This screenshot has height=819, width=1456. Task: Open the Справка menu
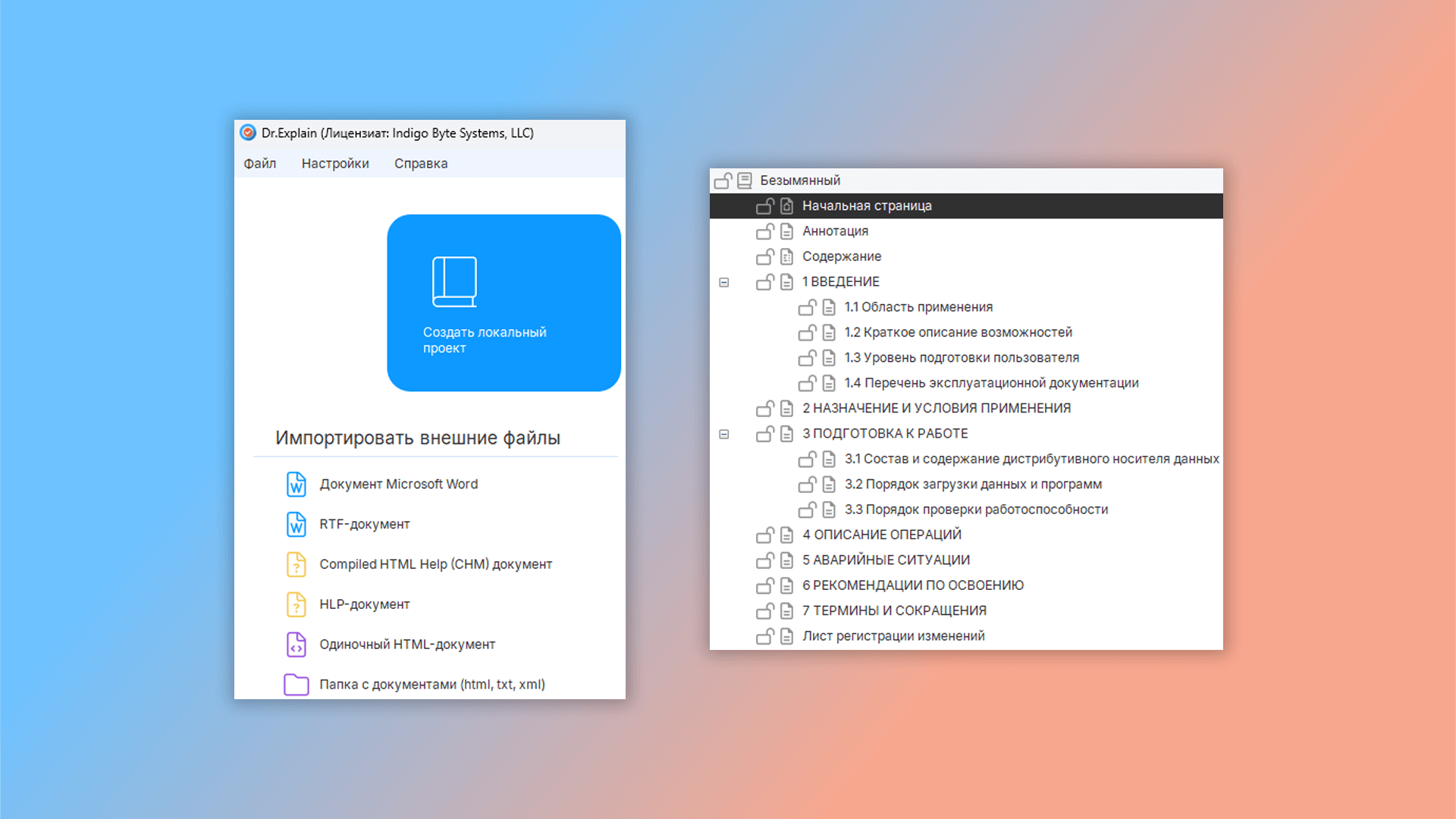pyautogui.click(x=421, y=164)
